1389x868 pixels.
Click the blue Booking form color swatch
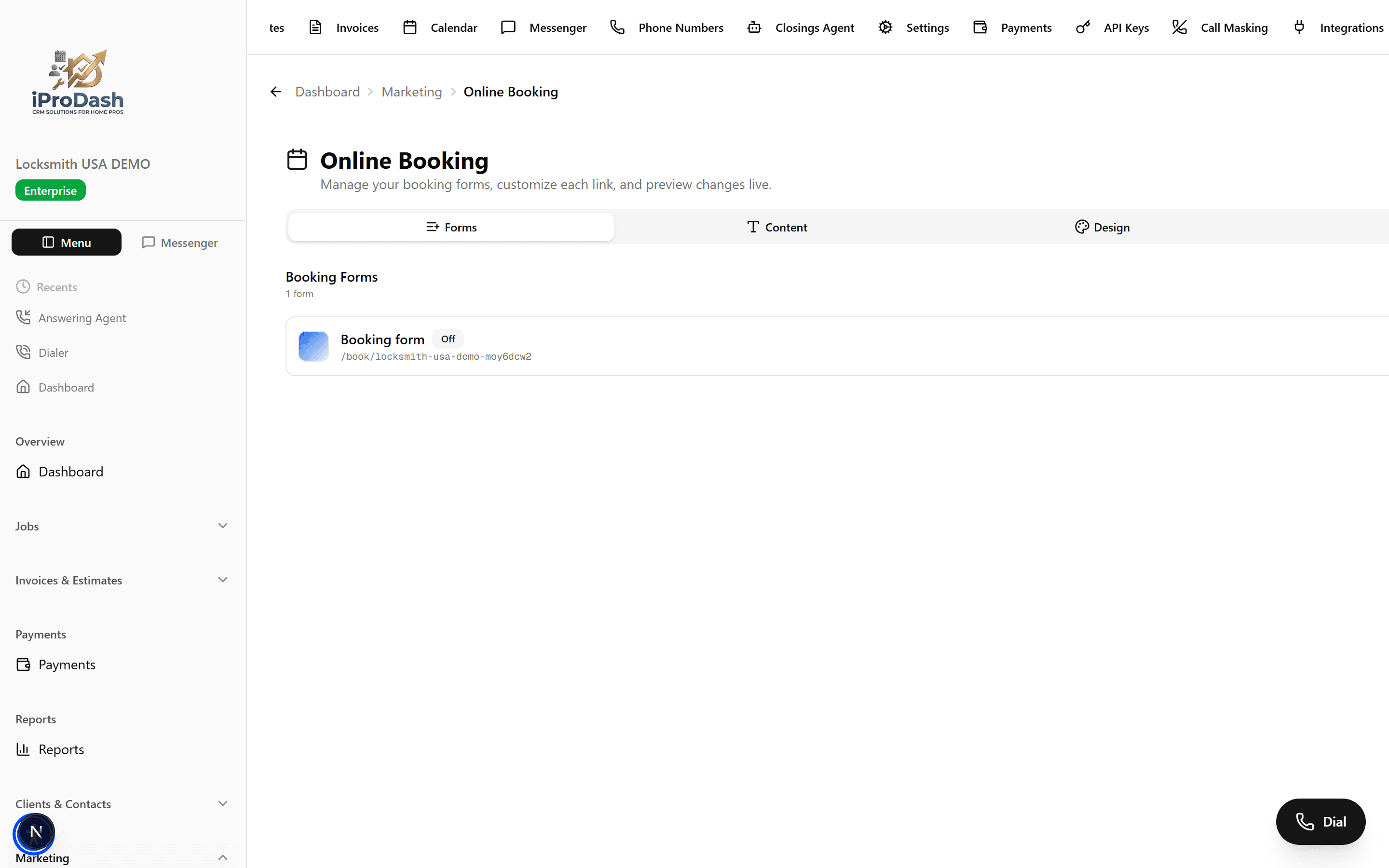coord(313,346)
